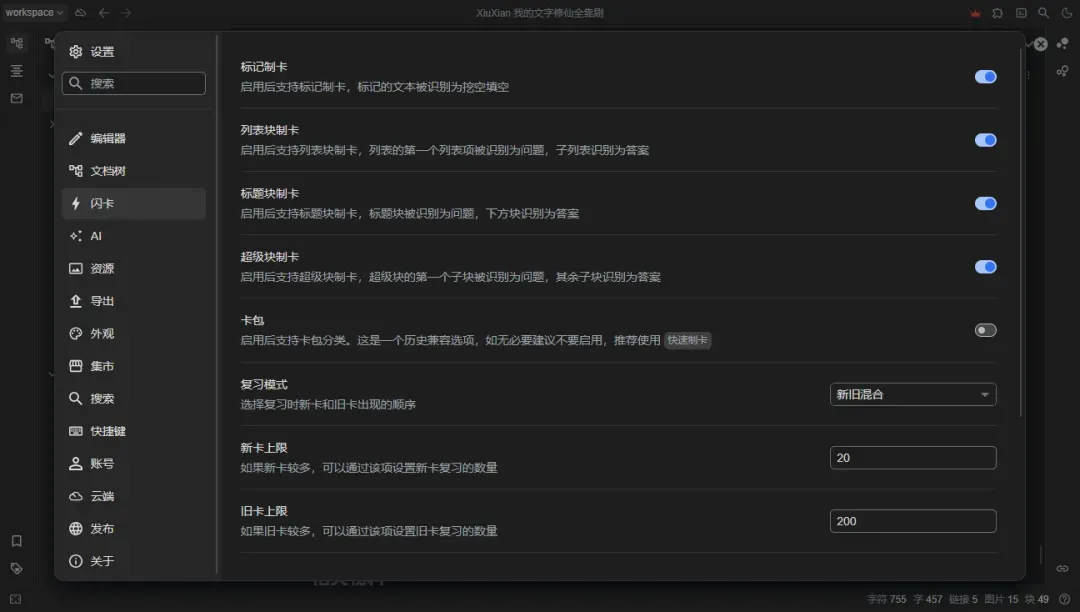Click the 旧卡上限 input field
This screenshot has height=612, width=1080.
point(913,521)
